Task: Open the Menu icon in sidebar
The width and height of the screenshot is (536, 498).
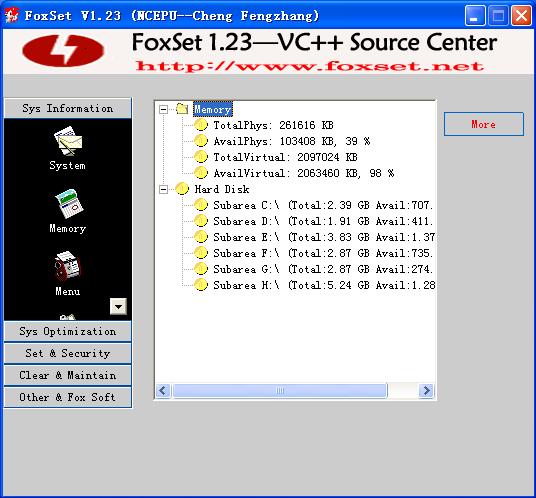Action: click(x=67, y=267)
